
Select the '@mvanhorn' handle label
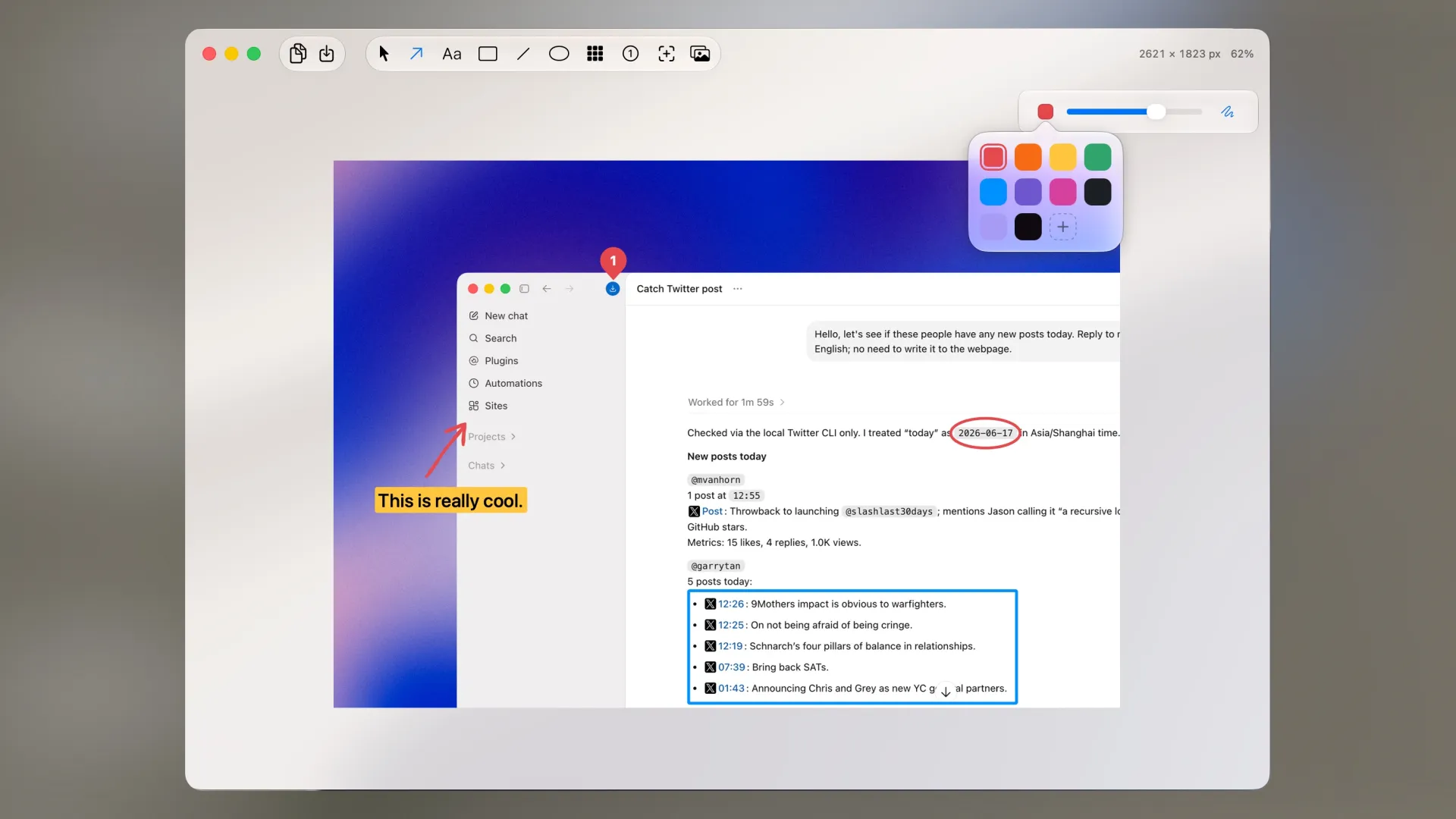point(716,480)
